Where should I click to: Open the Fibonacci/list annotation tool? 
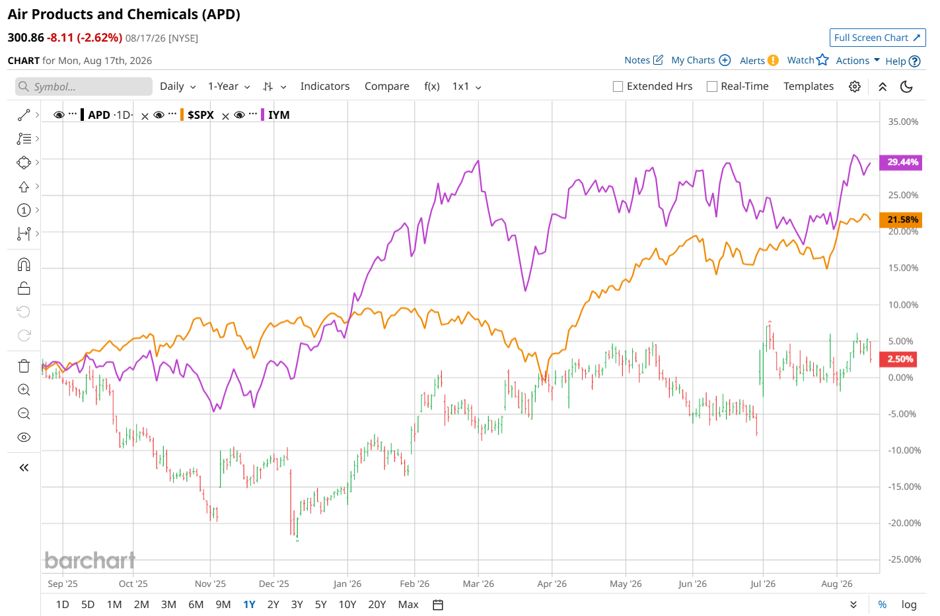pyautogui.click(x=23, y=138)
